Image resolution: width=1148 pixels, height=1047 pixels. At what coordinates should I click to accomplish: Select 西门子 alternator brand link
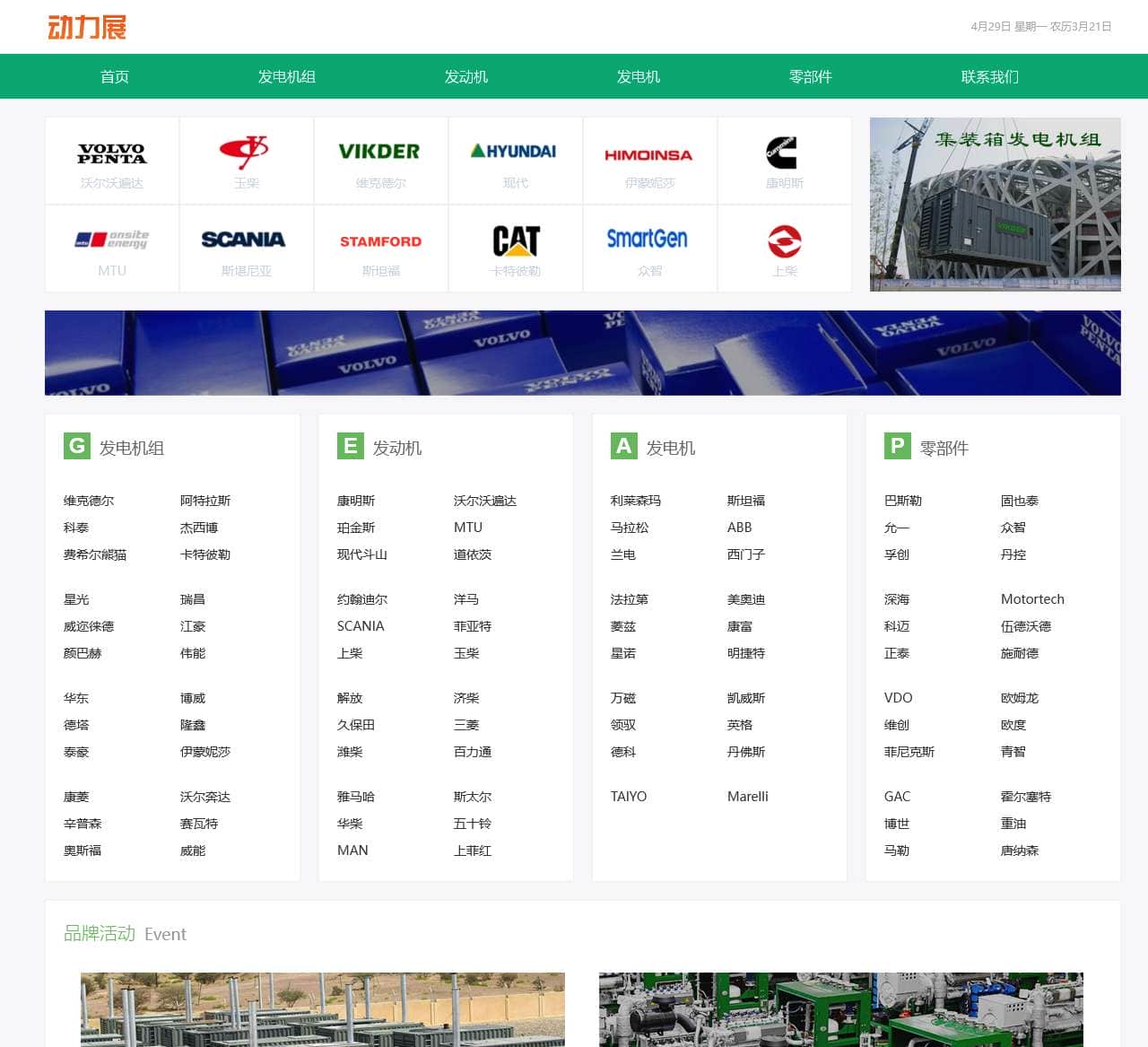[x=746, y=554]
